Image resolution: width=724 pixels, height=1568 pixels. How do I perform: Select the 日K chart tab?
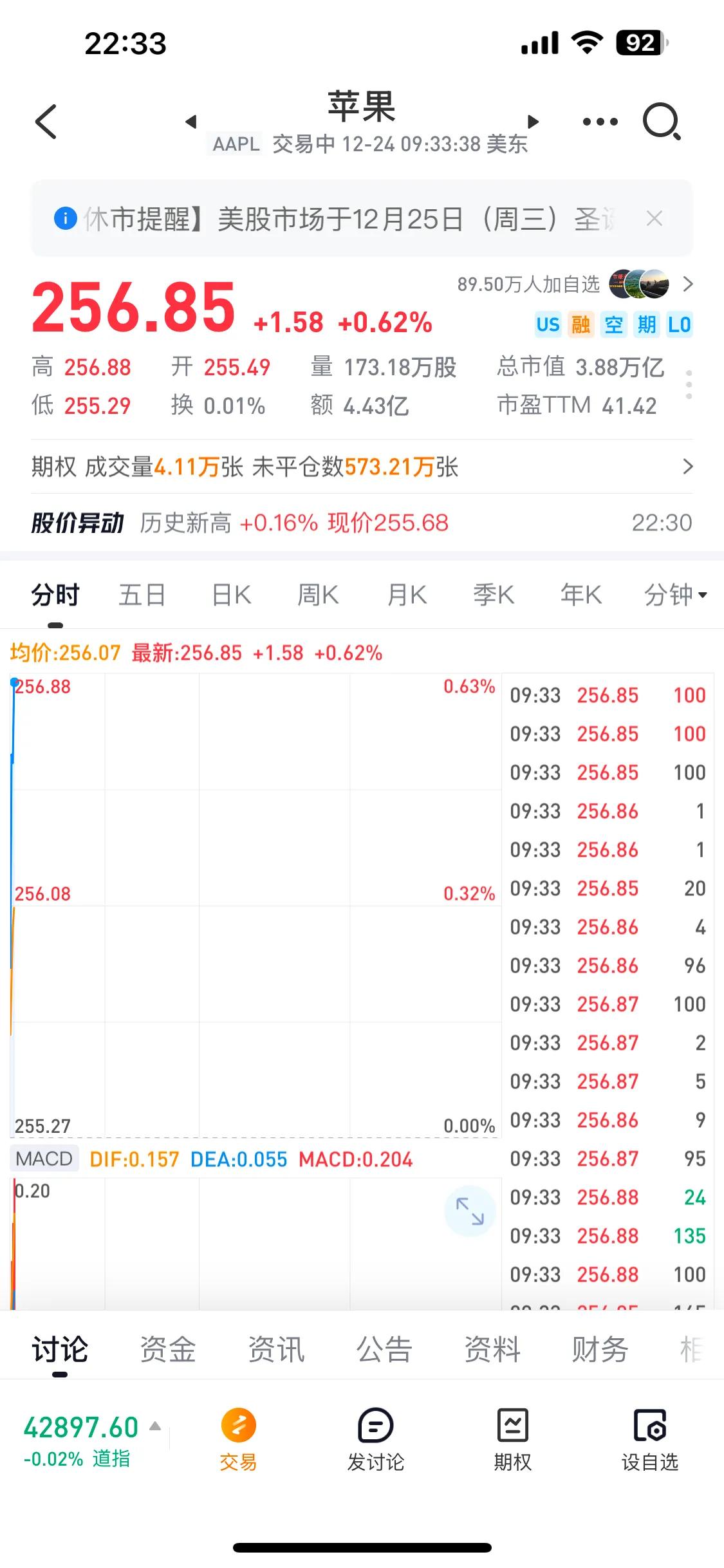pyautogui.click(x=232, y=595)
